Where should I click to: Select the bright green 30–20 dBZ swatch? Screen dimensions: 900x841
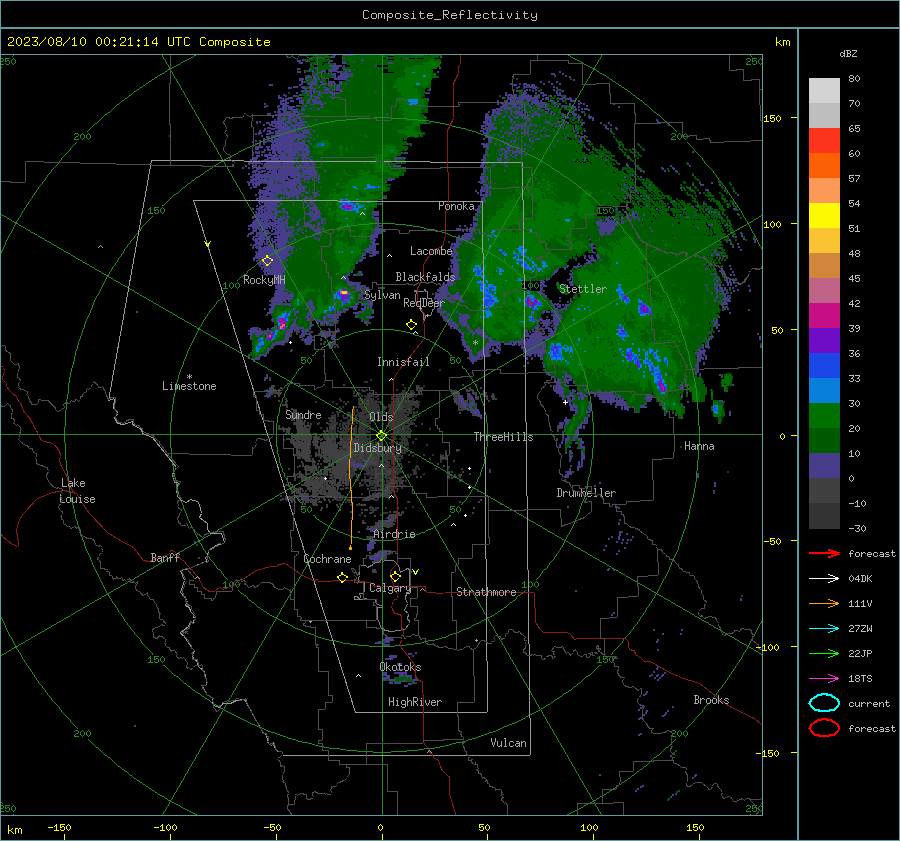[824, 416]
